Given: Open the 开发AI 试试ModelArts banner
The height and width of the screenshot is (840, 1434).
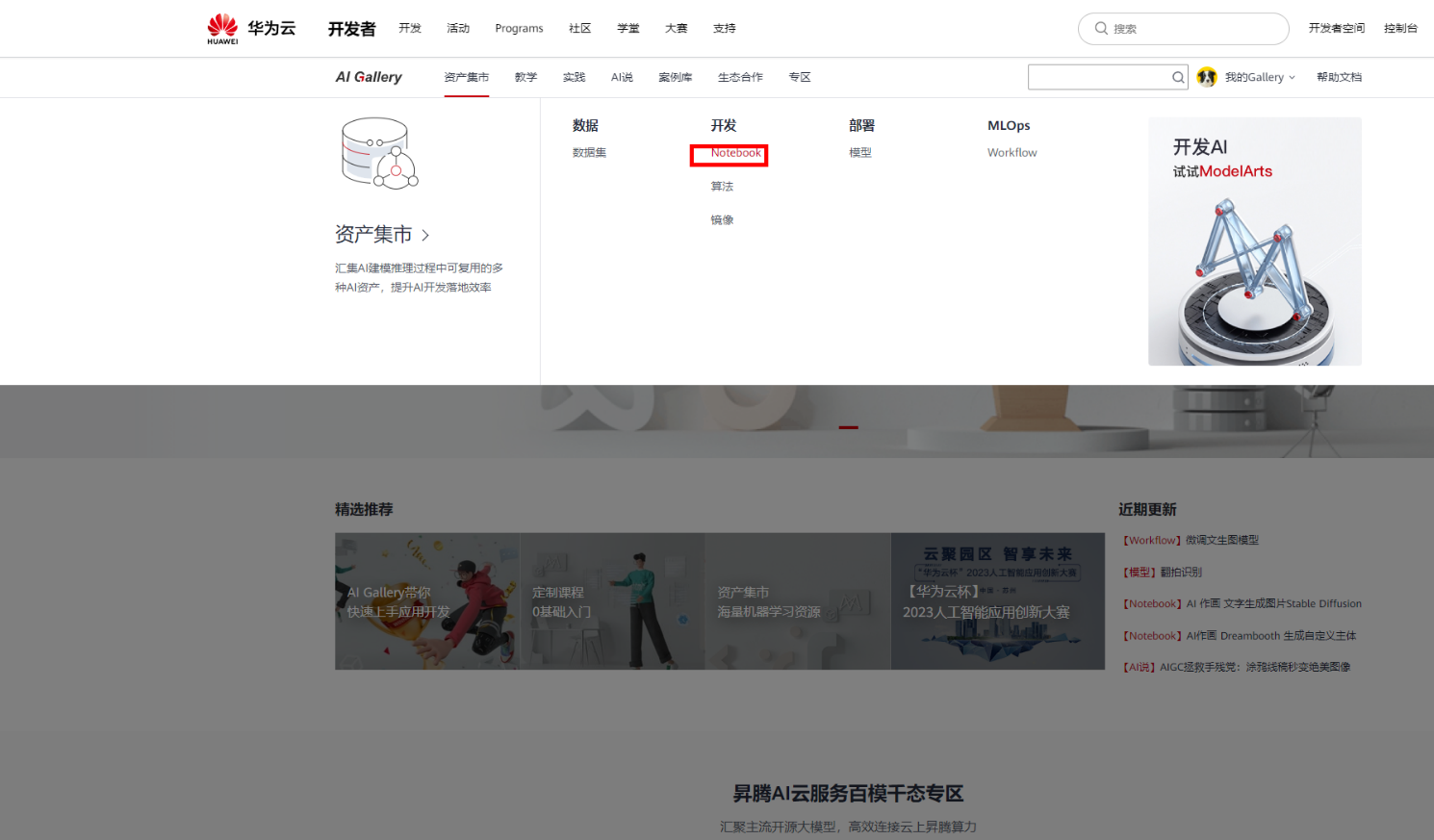Looking at the screenshot, I should [x=1255, y=241].
